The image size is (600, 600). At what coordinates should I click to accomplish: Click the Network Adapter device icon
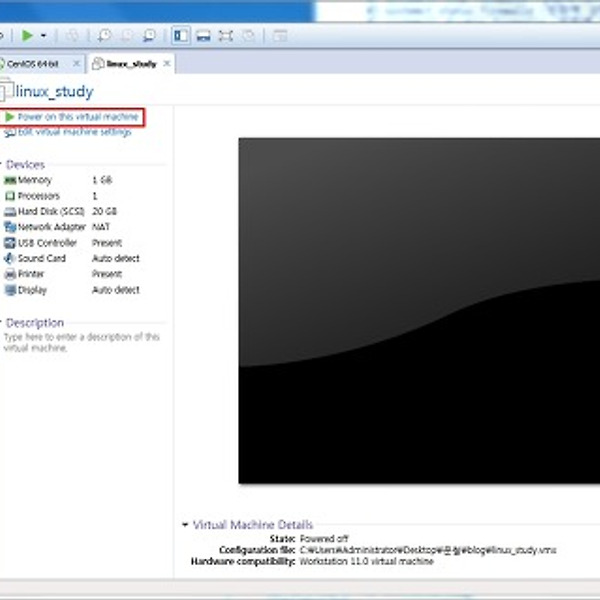[x=10, y=227]
